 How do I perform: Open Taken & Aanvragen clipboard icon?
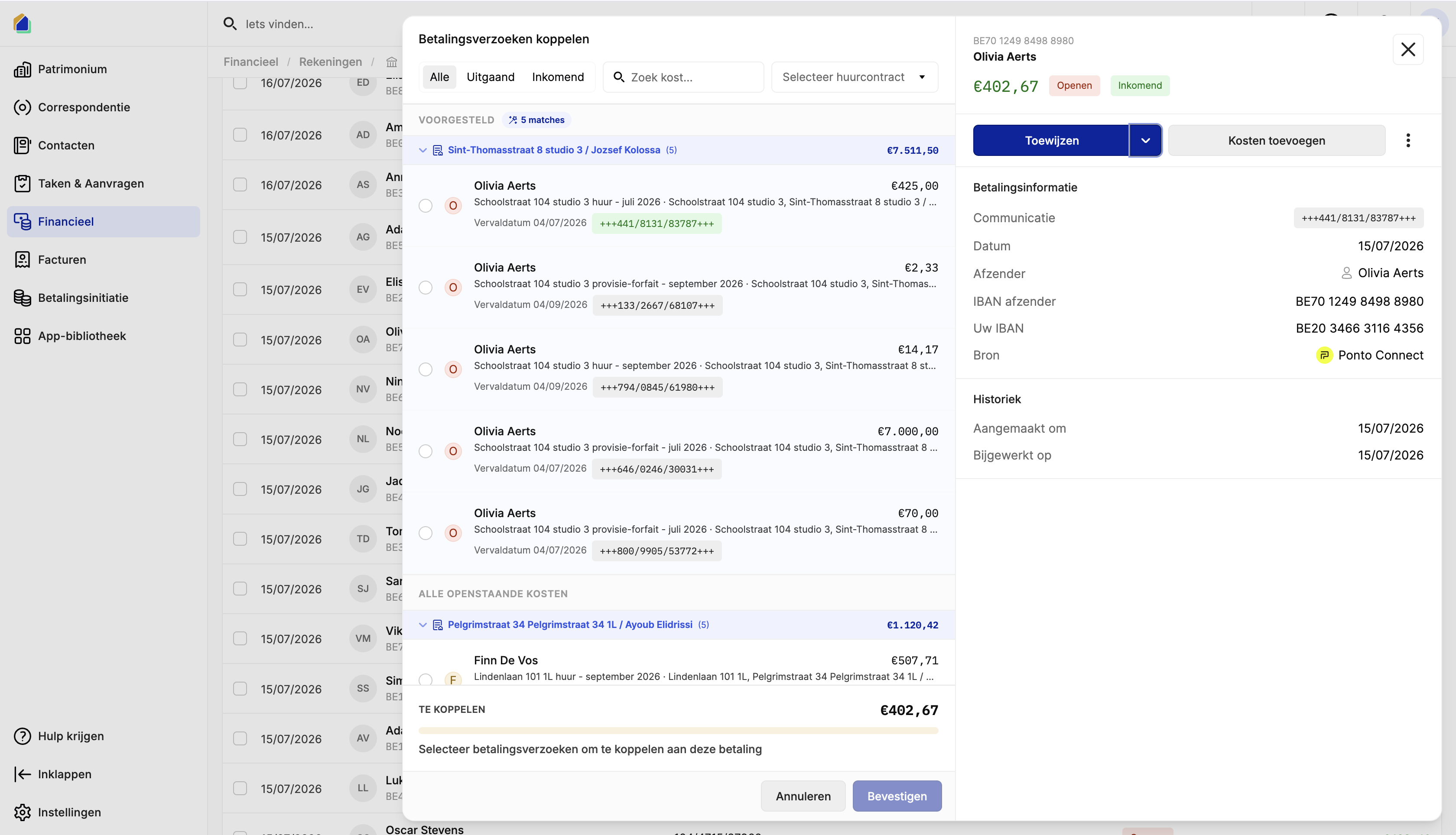(23, 184)
